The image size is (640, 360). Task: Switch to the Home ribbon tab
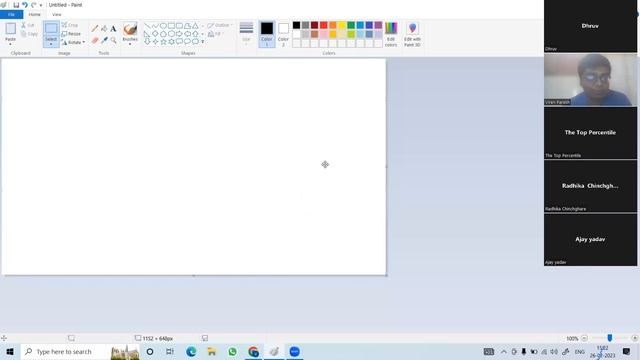pos(35,14)
